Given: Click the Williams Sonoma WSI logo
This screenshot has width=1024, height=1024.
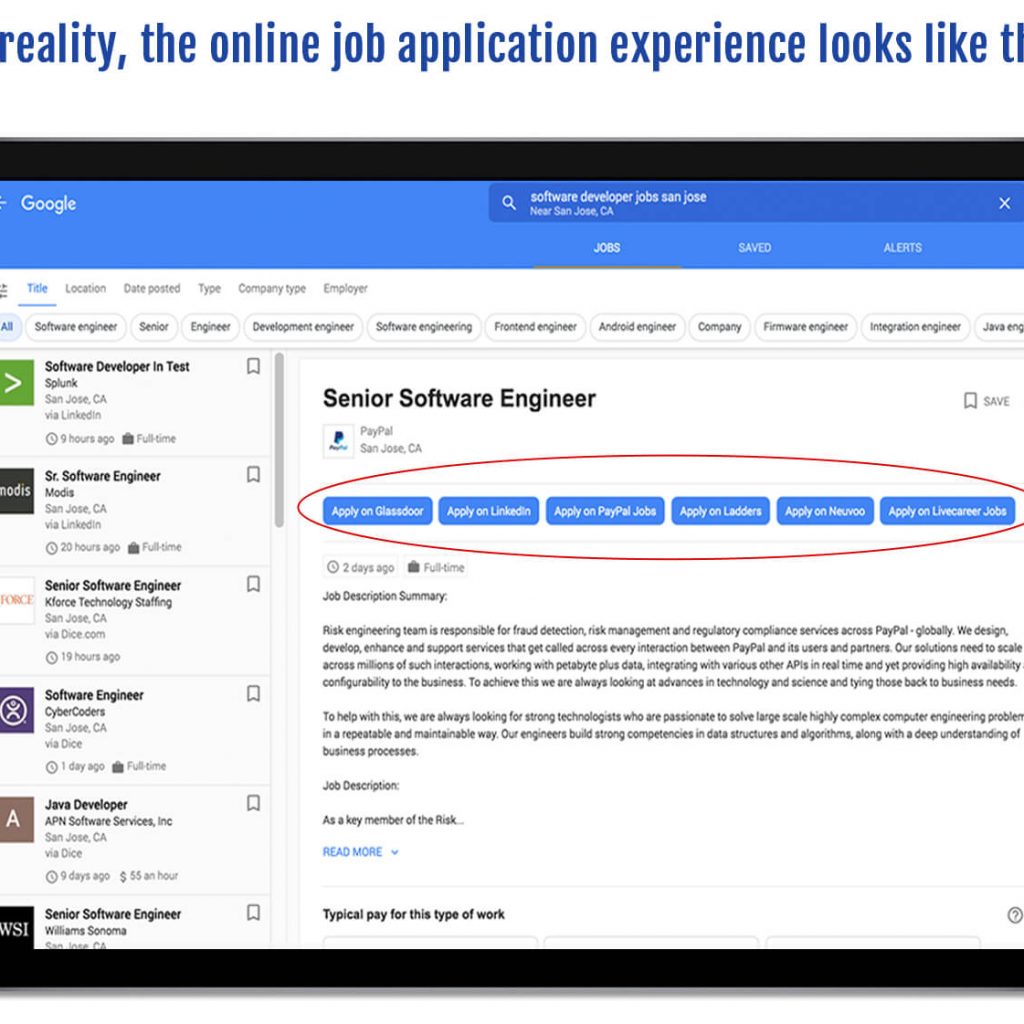Looking at the screenshot, I should tap(16, 927).
